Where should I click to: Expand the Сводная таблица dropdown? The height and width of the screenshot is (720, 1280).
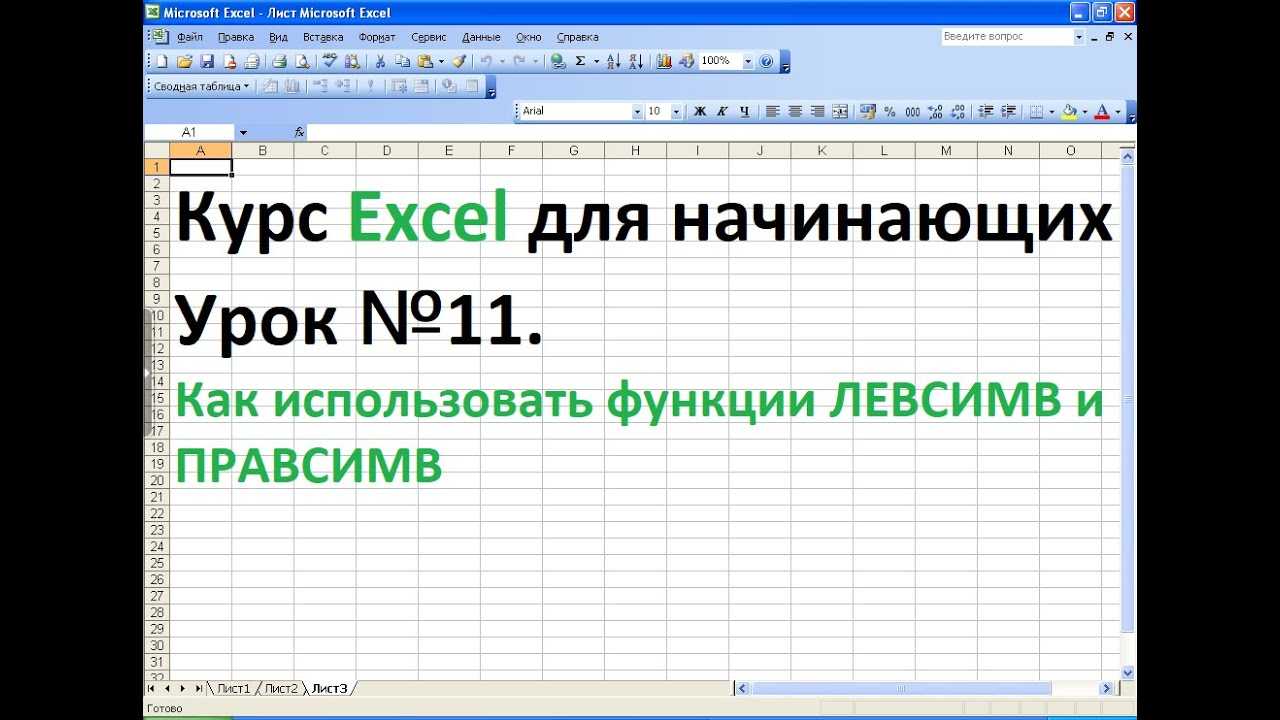201,86
